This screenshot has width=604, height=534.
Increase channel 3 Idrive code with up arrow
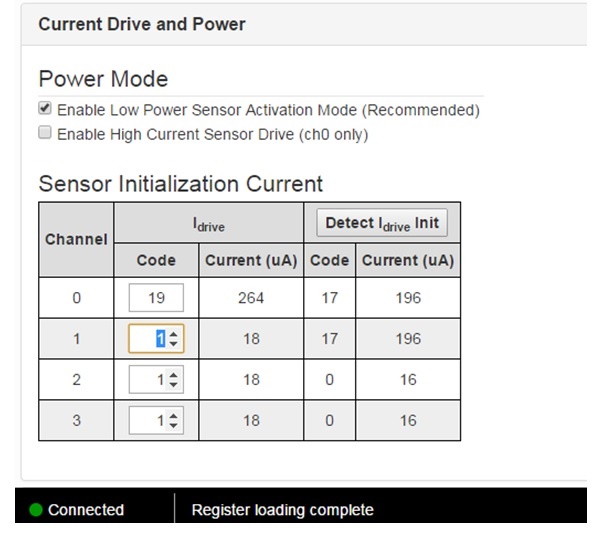(x=174, y=417)
